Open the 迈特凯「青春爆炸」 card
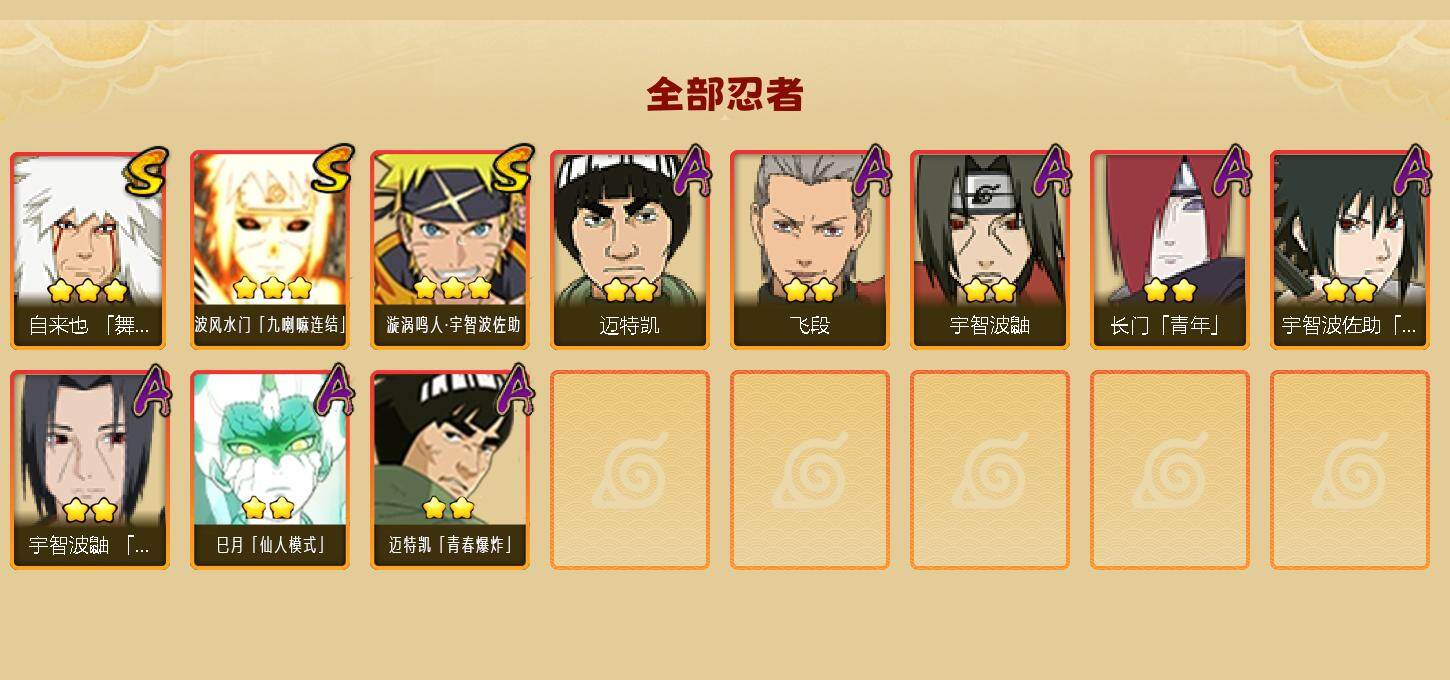Viewport: 1450px width, 680px height. click(x=450, y=470)
